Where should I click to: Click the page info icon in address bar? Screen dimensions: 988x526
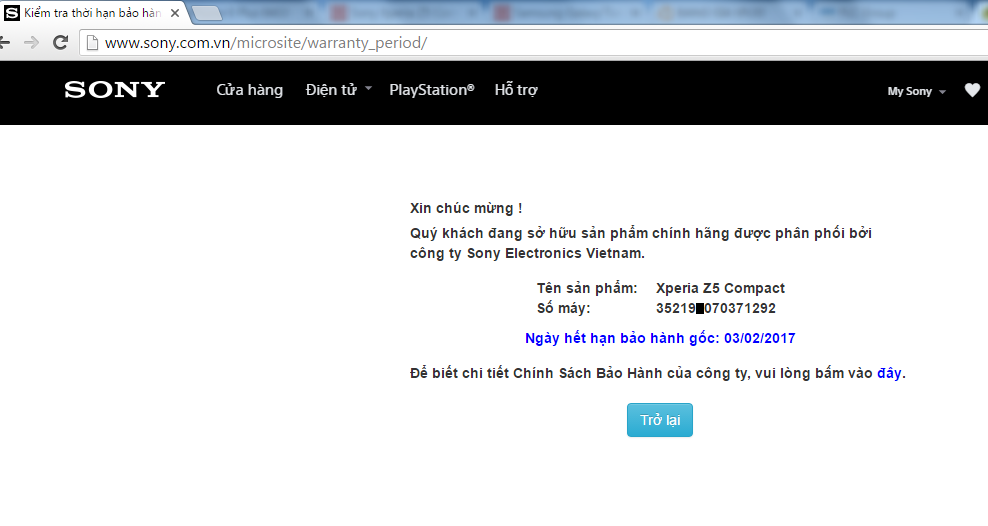(x=92, y=43)
